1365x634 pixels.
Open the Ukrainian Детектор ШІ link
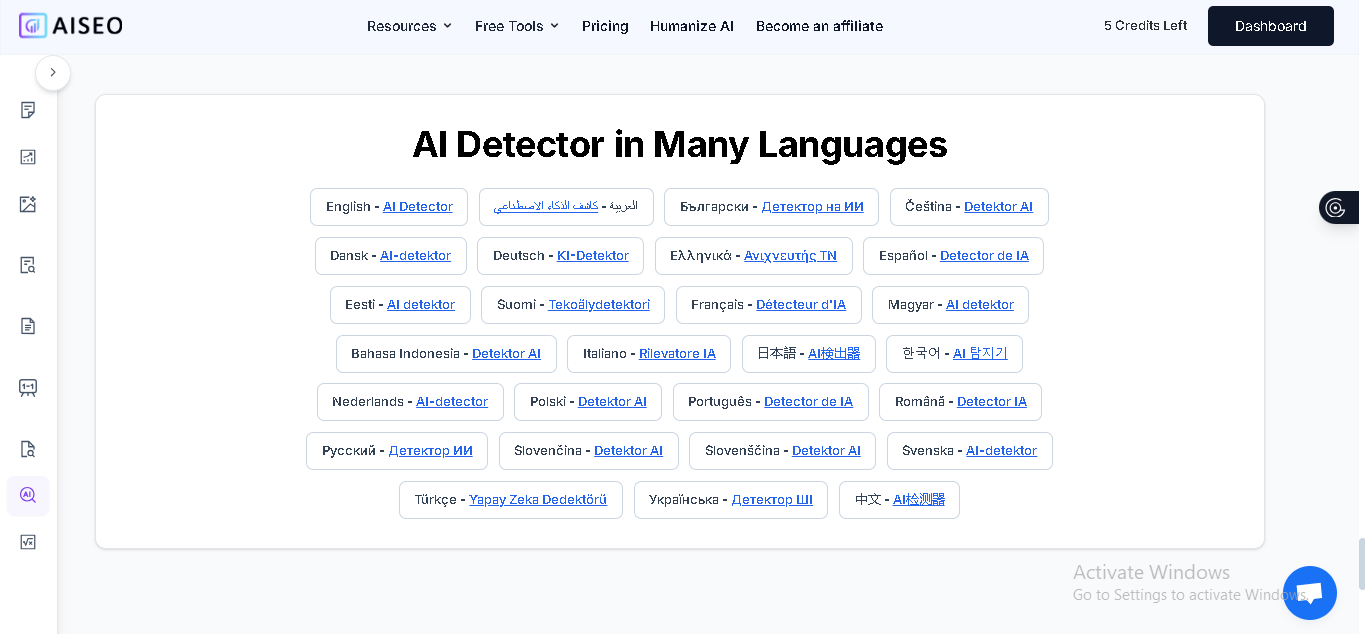point(772,500)
